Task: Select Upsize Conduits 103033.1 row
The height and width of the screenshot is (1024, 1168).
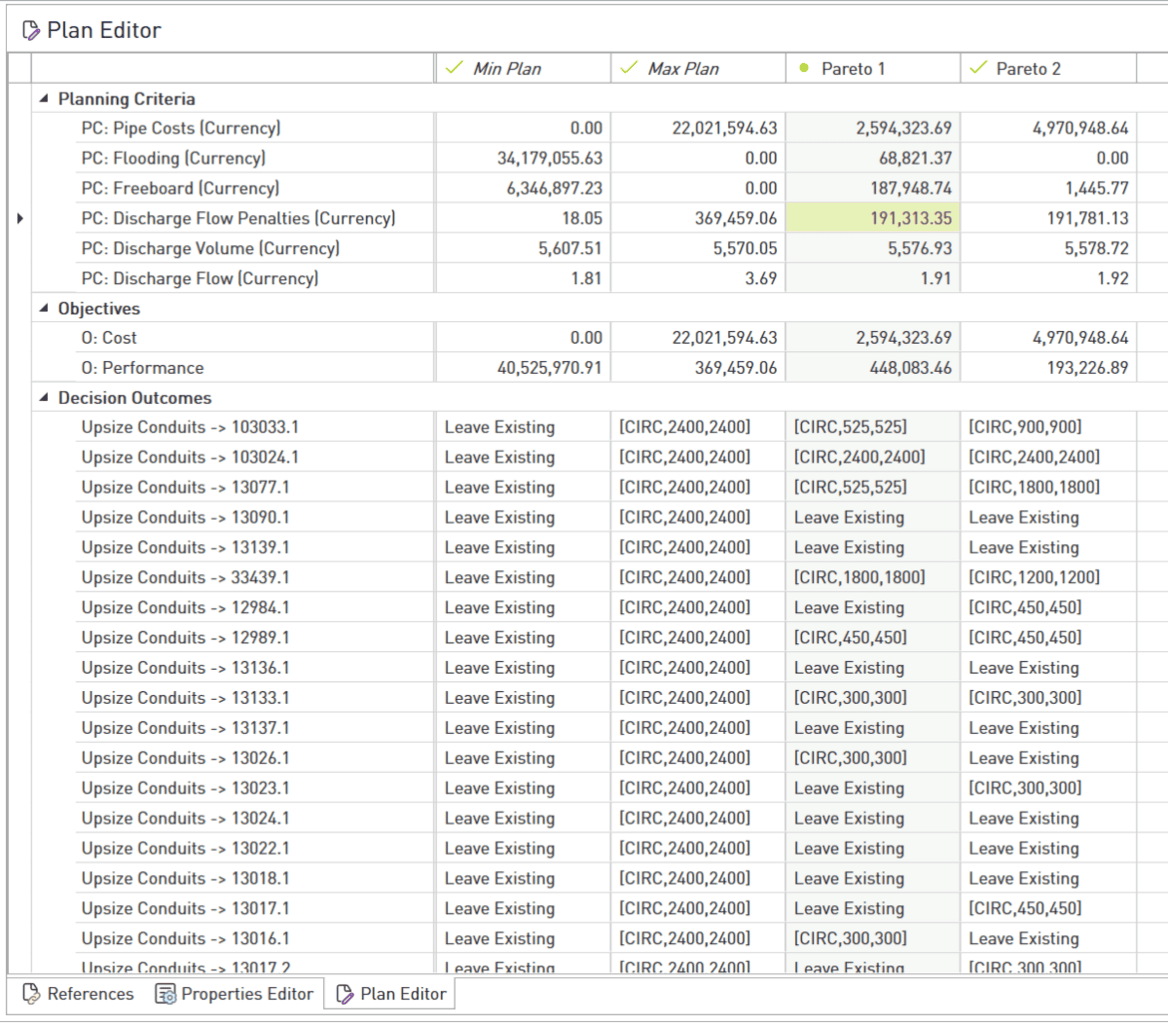Action: pos(190,428)
